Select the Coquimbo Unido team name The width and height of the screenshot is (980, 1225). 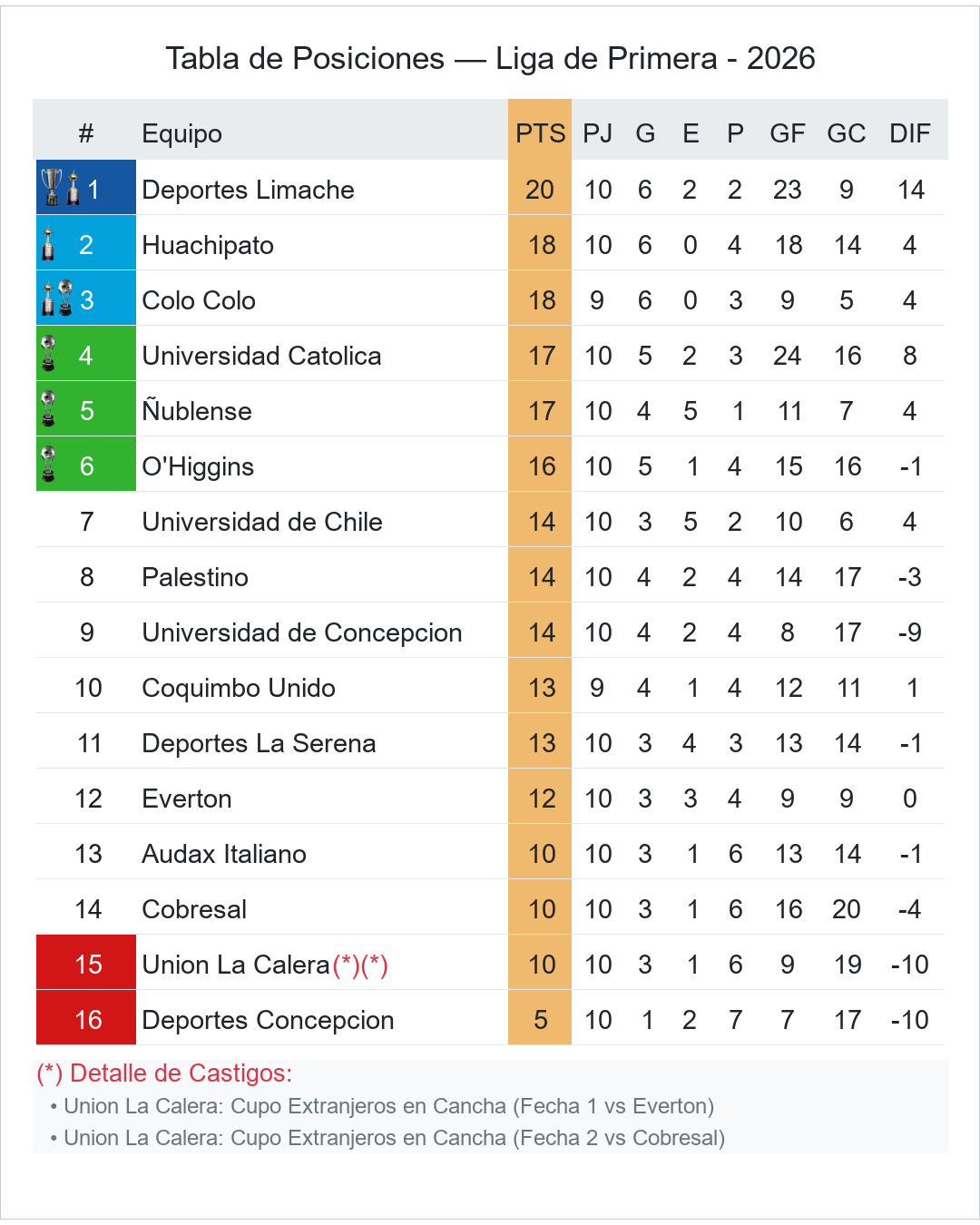[239, 688]
